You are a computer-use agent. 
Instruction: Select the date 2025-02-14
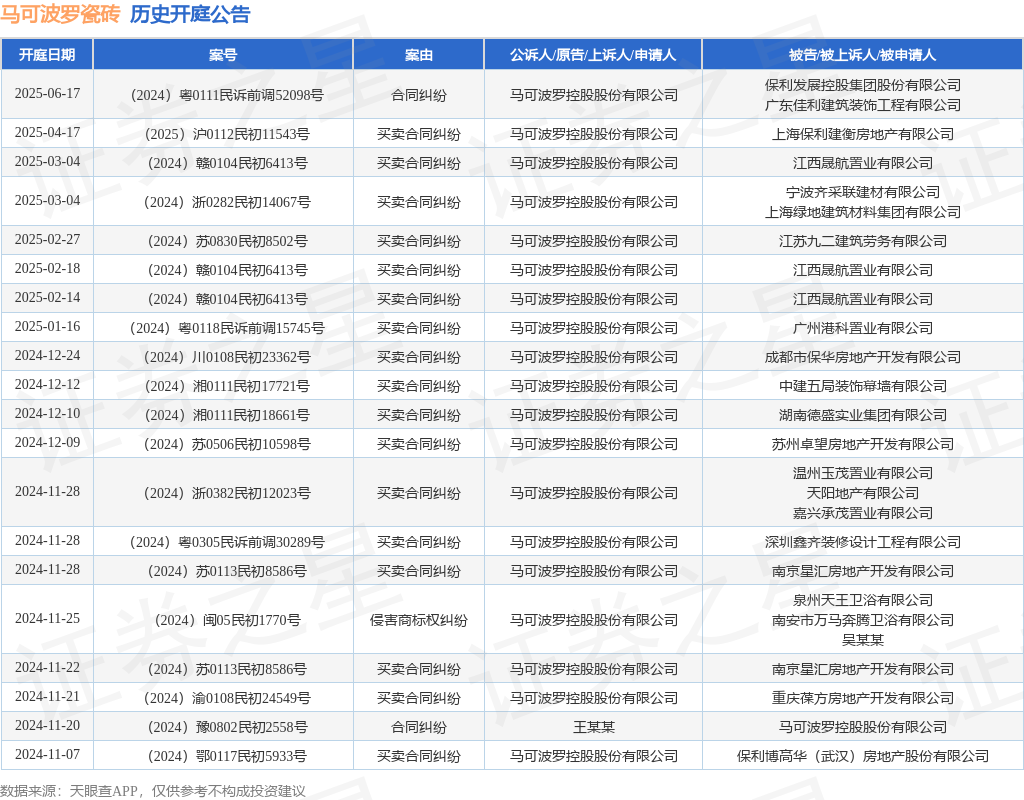coord(48,298)
